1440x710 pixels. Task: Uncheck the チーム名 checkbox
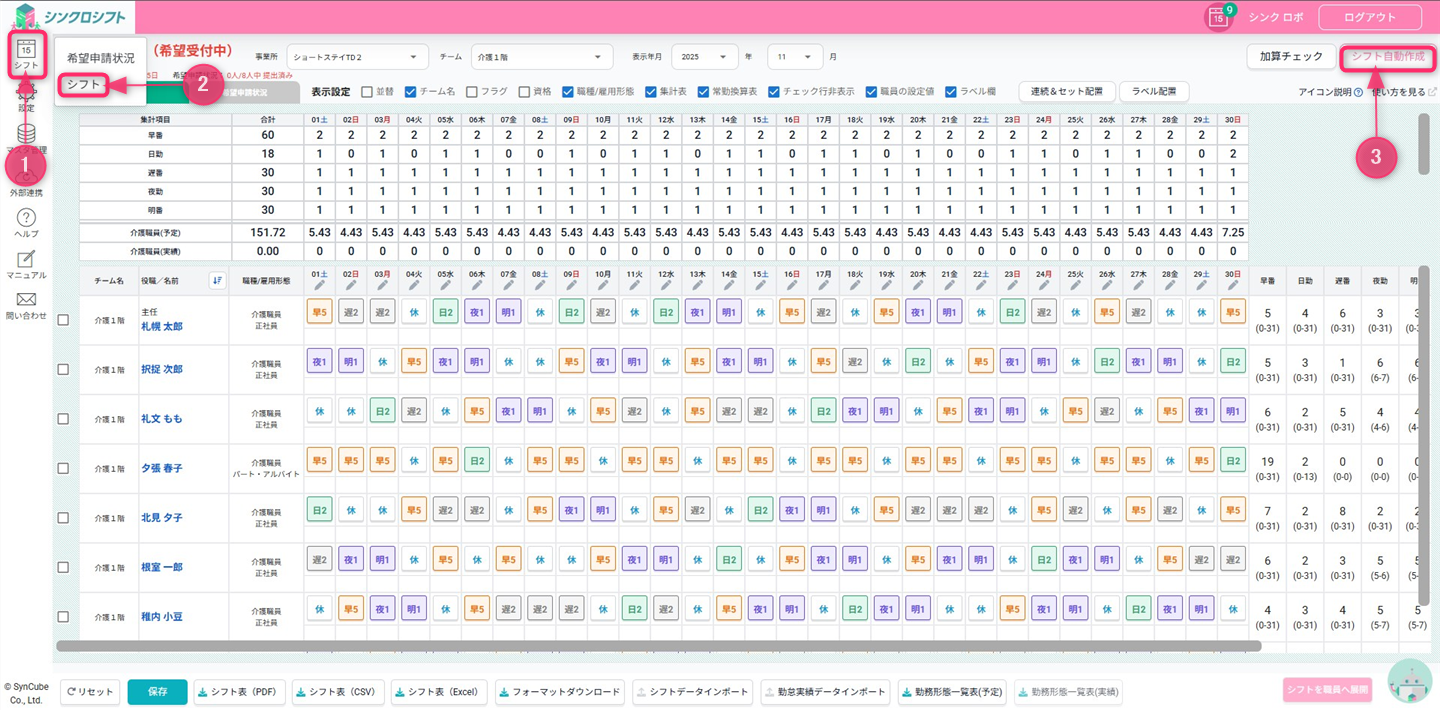click(410, 92)
